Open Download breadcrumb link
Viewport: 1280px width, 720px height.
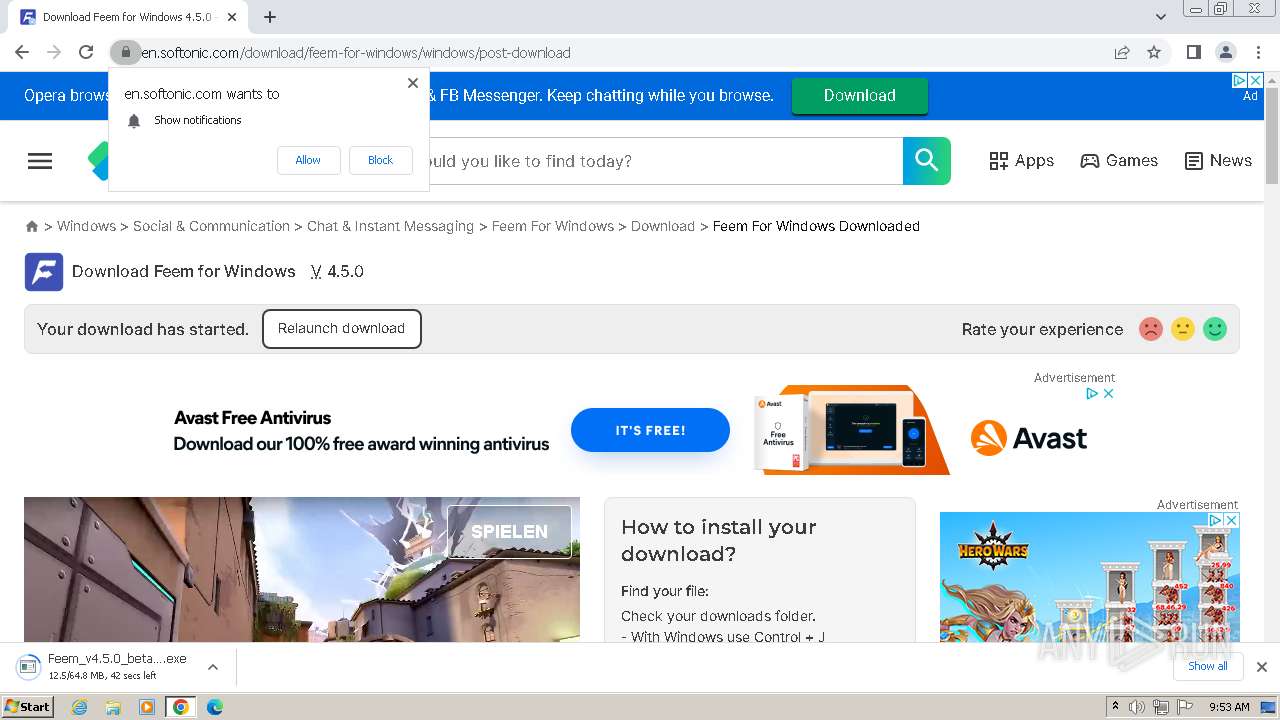(663, 226)
